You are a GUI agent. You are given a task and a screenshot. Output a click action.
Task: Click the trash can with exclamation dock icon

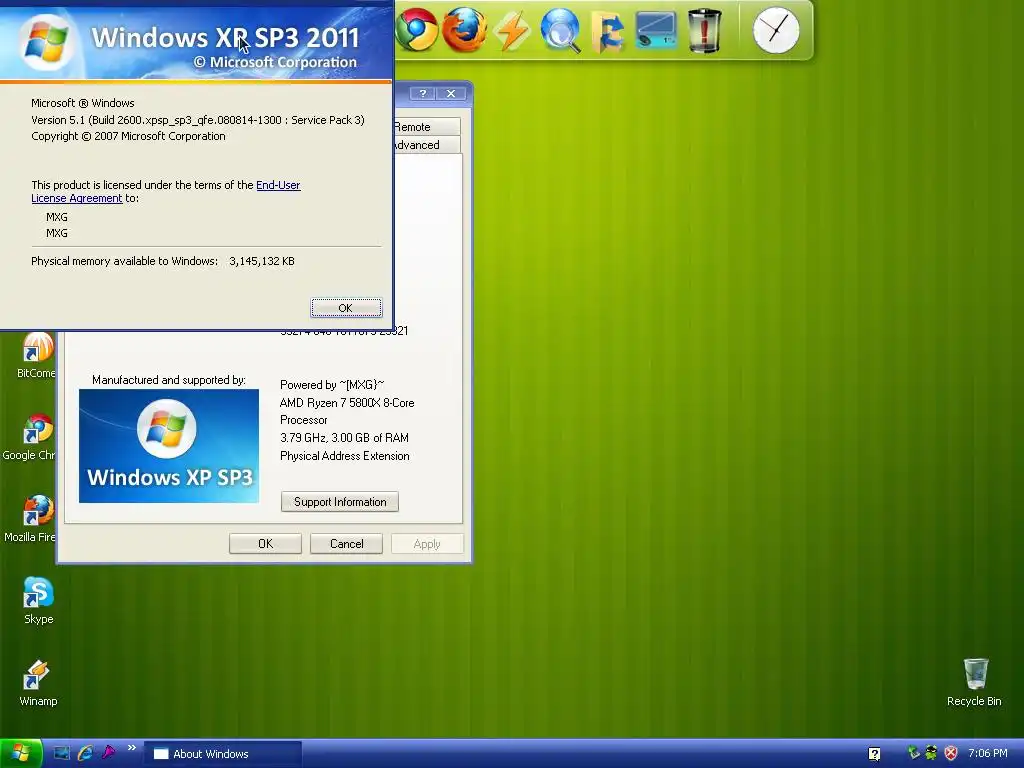click(x=704, y=31)
